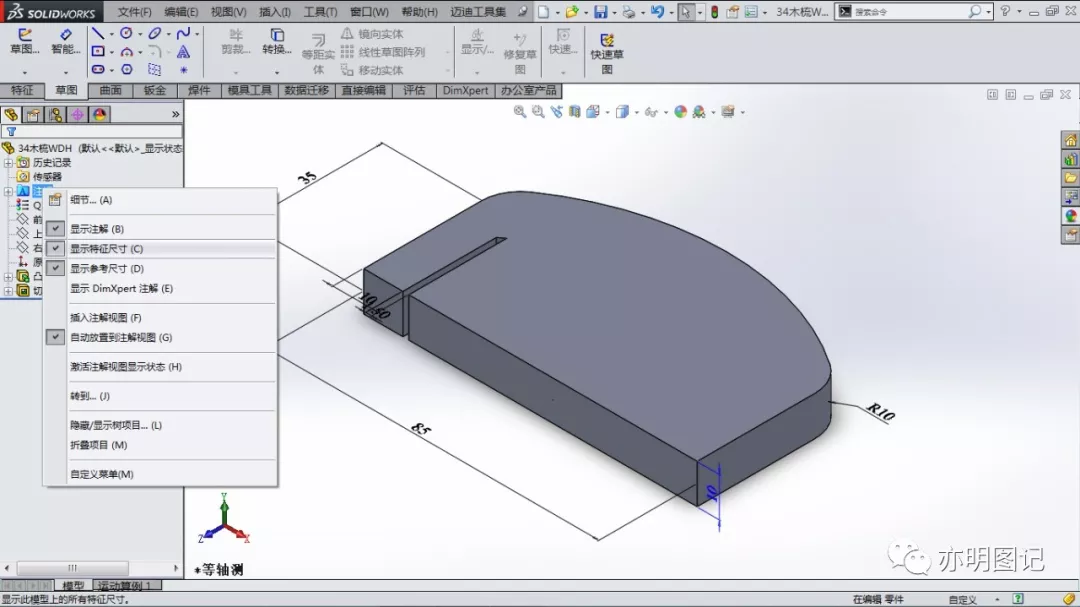Click the 智能 smart dimension button
Image resolution: width=1080 pixels, height=607 pixels.
tap(65, 41)
